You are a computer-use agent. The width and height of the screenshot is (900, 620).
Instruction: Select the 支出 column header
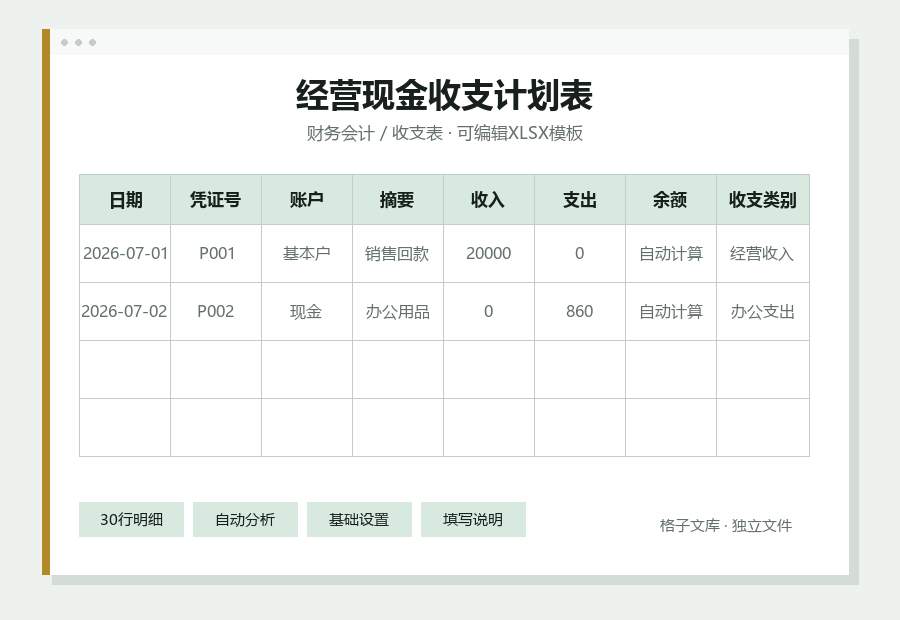(580, 200)
